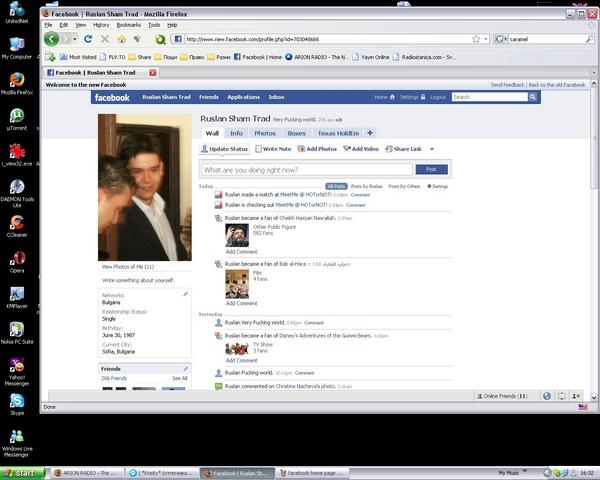Open Inbox in Facebook navigation
The image size is (600, 480).
coord(276,97)
